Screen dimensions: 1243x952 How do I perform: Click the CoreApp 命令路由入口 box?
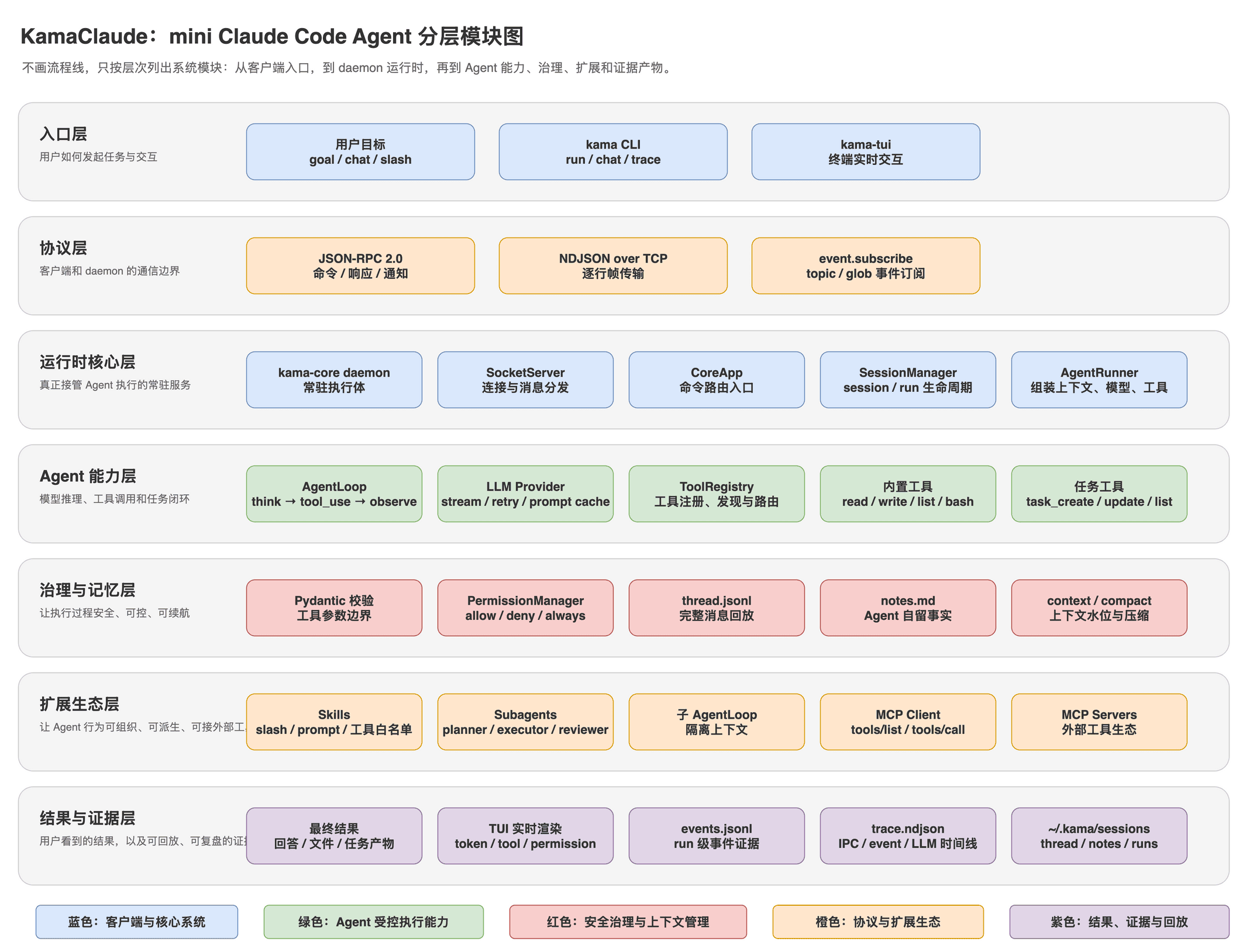click(717, 380)
